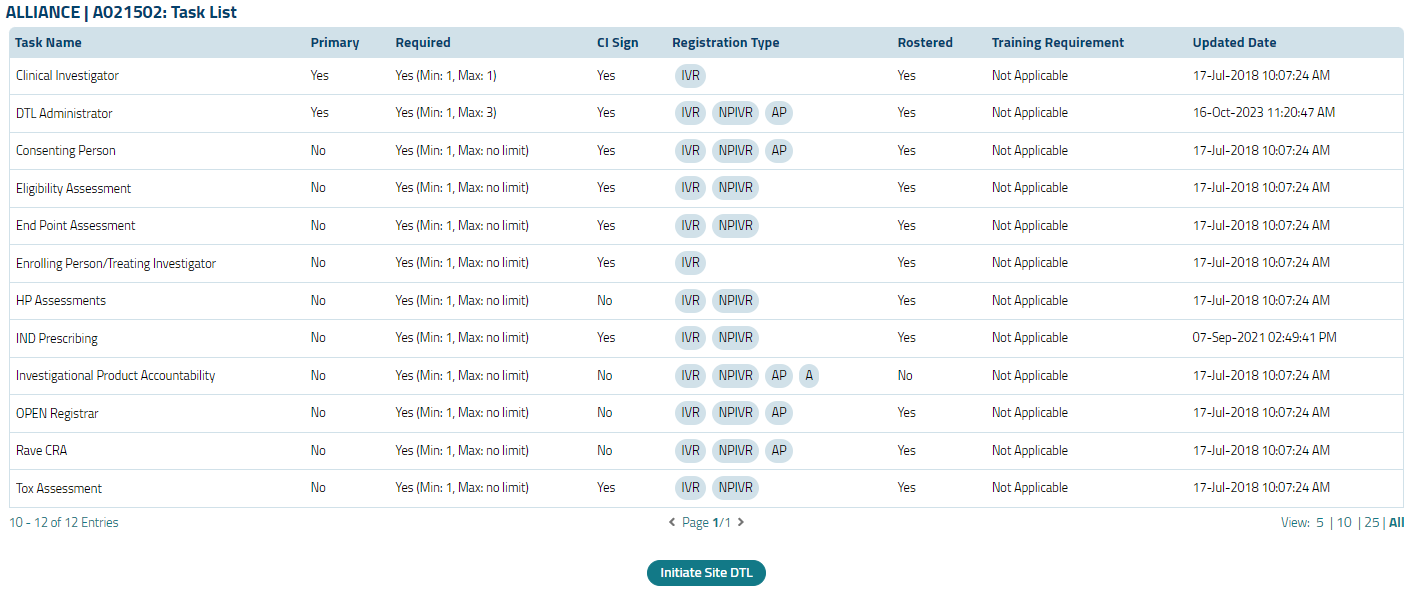Sort by Updated Date column header
Image resolution: width=1414 pixels, height=593 pixels.
click(1234, 43)
